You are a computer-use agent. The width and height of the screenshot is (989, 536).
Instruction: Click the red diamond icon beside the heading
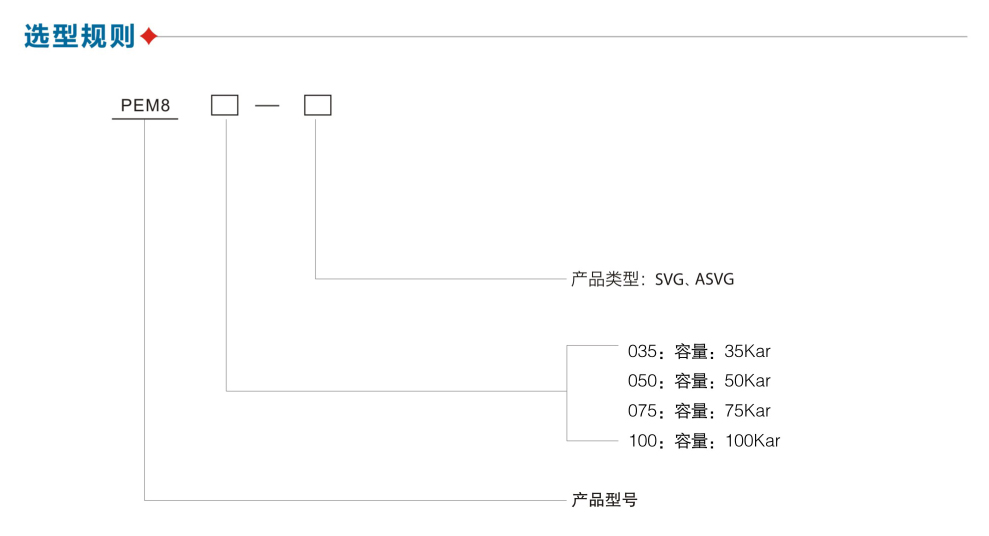pos(149,37)
